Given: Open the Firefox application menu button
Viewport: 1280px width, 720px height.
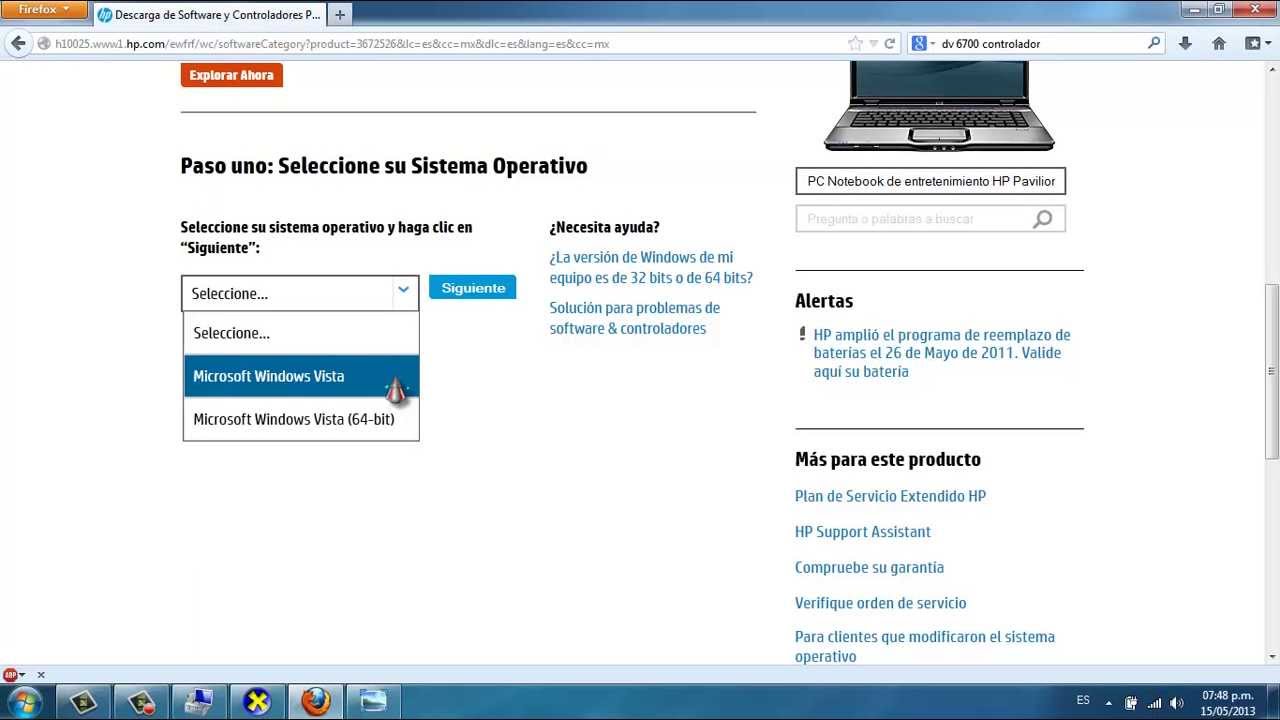Looking at the screenshot, I should pos(45,10).
